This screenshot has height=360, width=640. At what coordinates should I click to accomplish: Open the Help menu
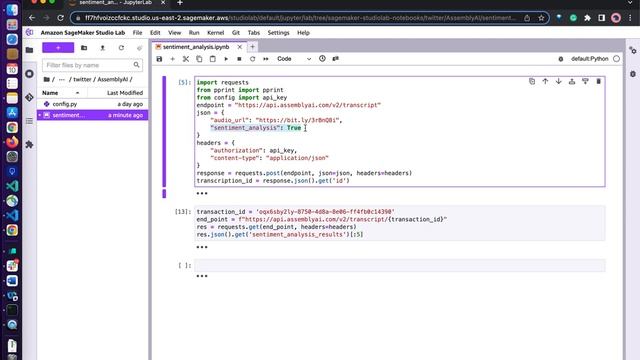(303, 33)
